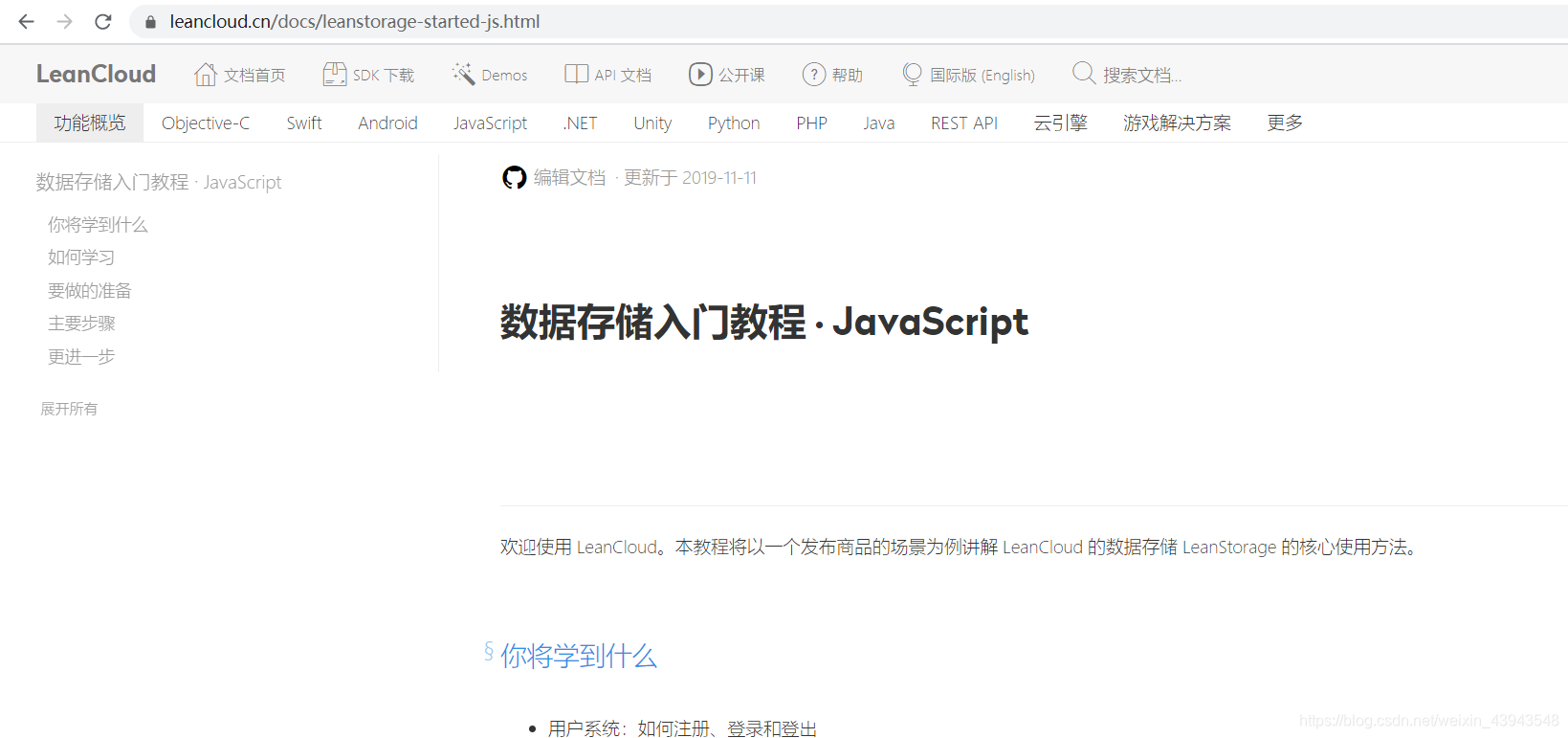
Task: Select the REST API tab
Action: pos(964,123)
